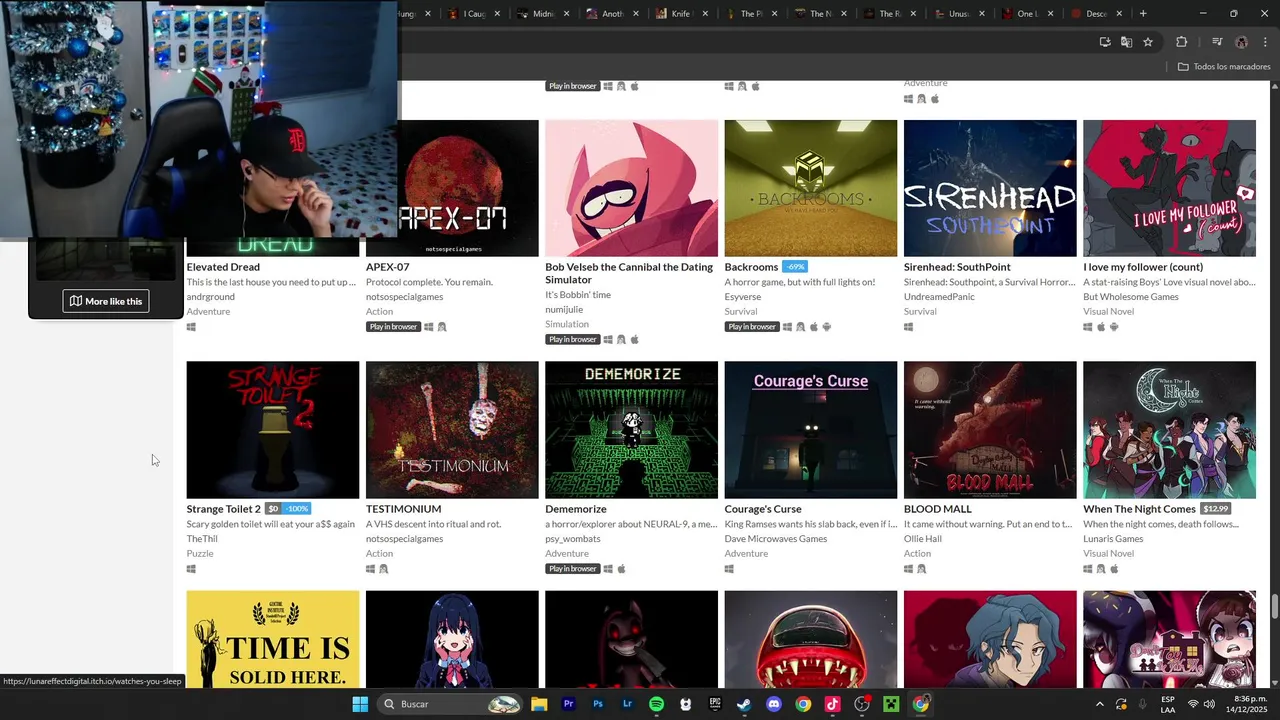This screenshot has width=1280, height=720.
Task: Bookmark this page with the star icon
Action: click(x=1148, y=42)
